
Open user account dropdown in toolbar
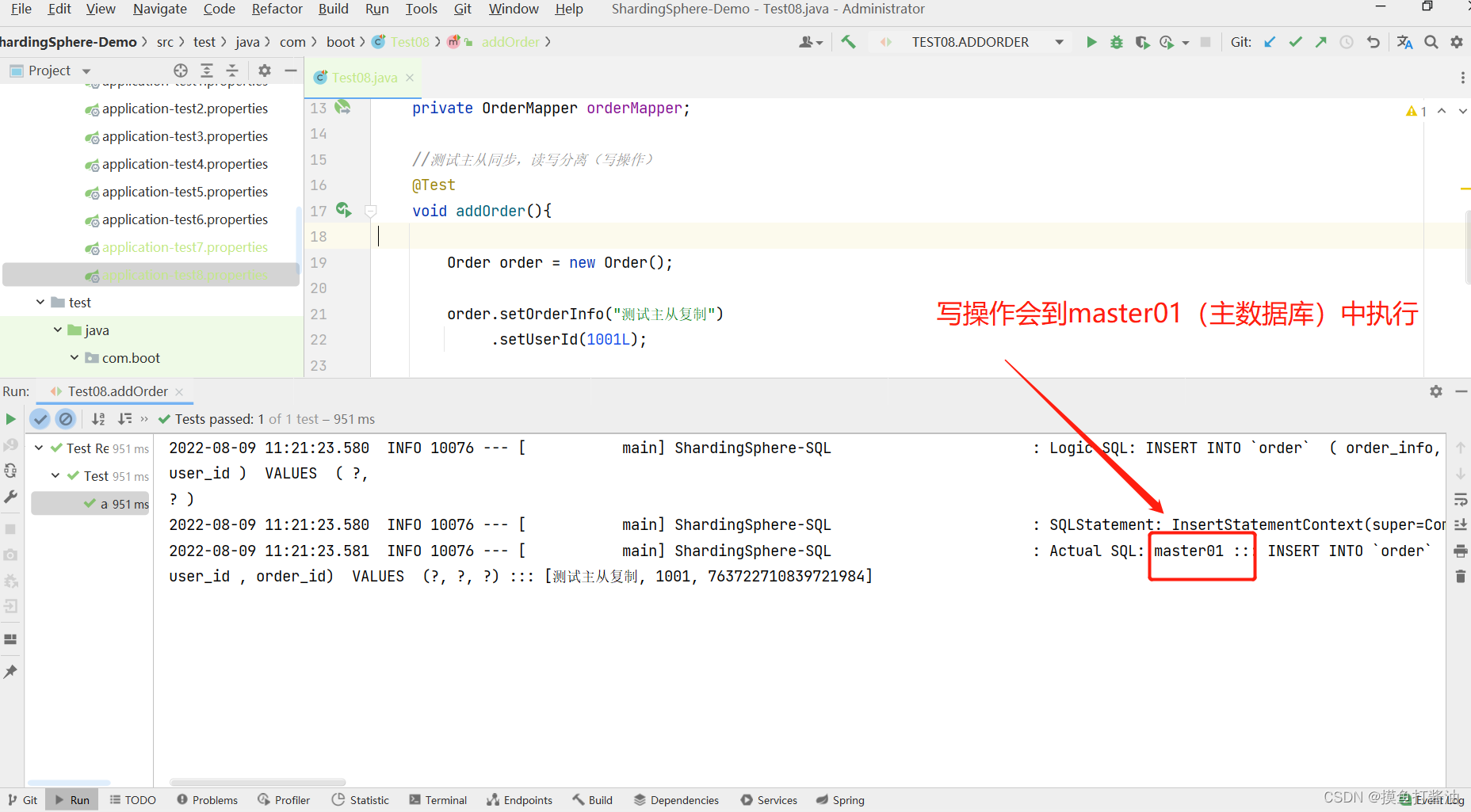pos(811,42)
